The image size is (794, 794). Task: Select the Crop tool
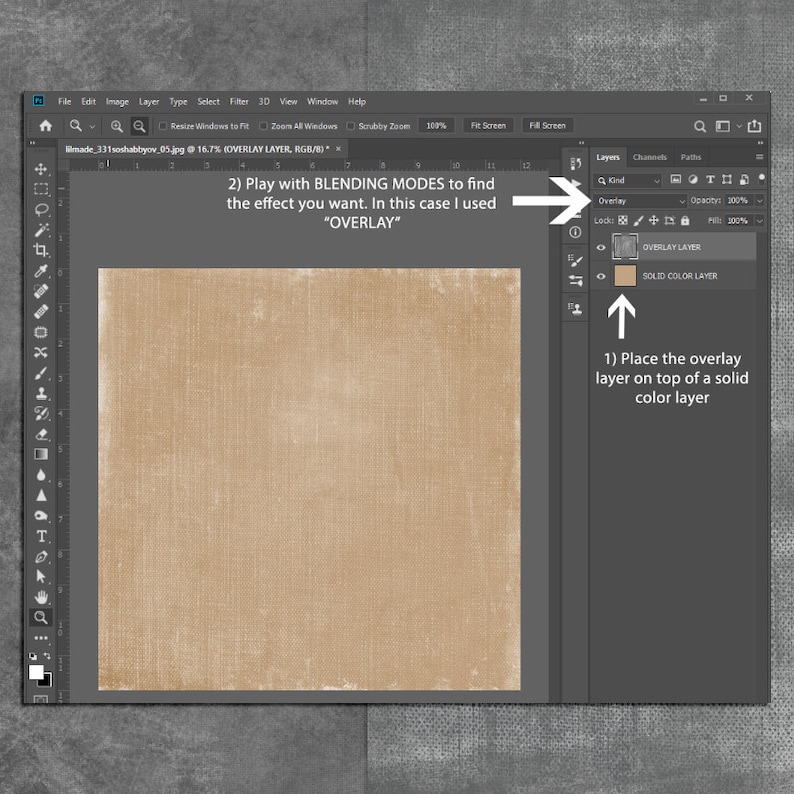[41, 250]
